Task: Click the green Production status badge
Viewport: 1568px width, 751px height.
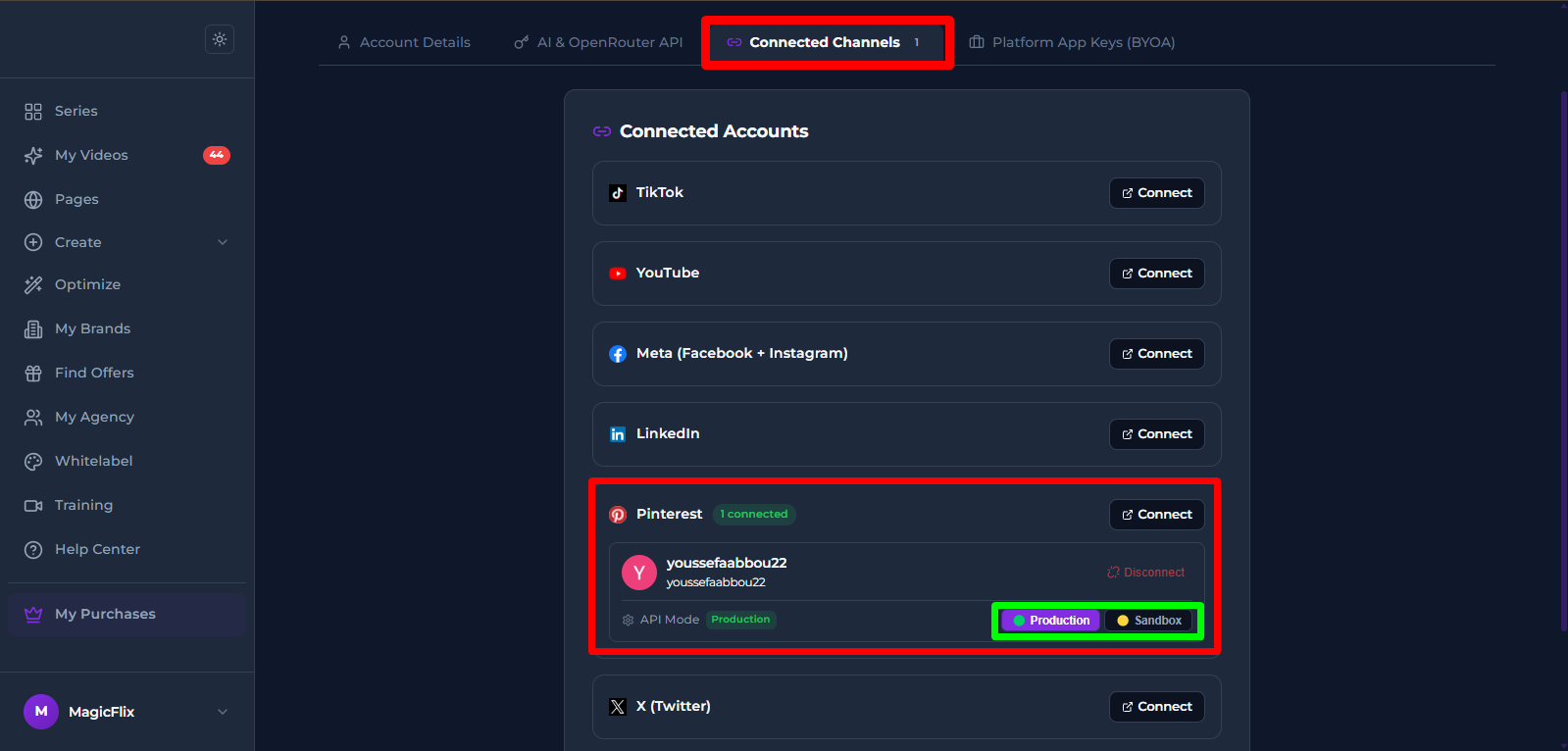Action: tap(740, 620)
